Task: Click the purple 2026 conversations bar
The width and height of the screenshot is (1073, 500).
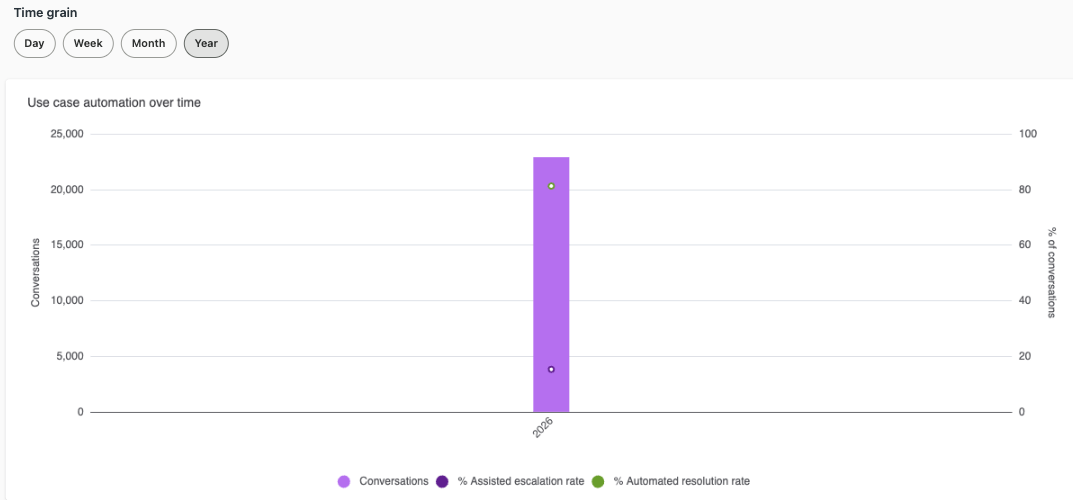Action: pyautogui.click(x=551, y=285)
